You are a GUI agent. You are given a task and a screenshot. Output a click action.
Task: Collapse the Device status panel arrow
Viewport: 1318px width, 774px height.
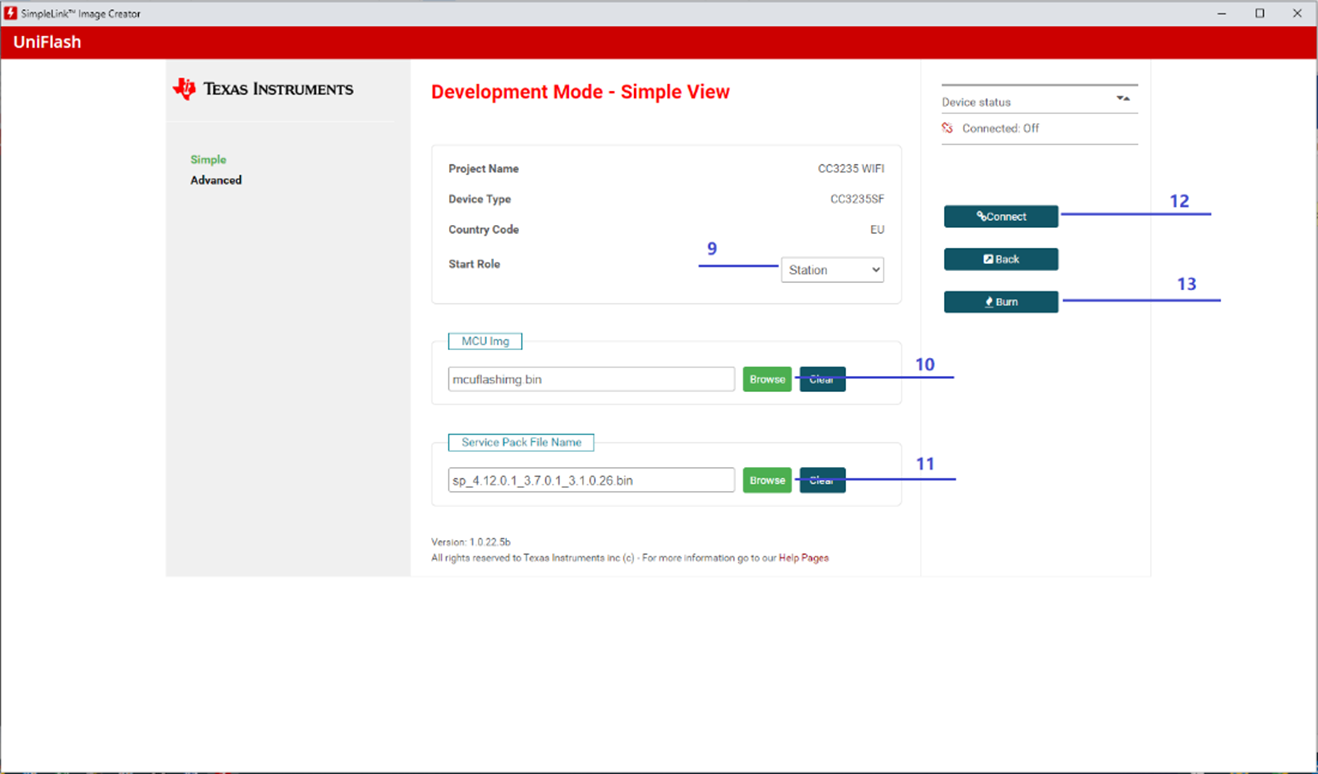1123,99
